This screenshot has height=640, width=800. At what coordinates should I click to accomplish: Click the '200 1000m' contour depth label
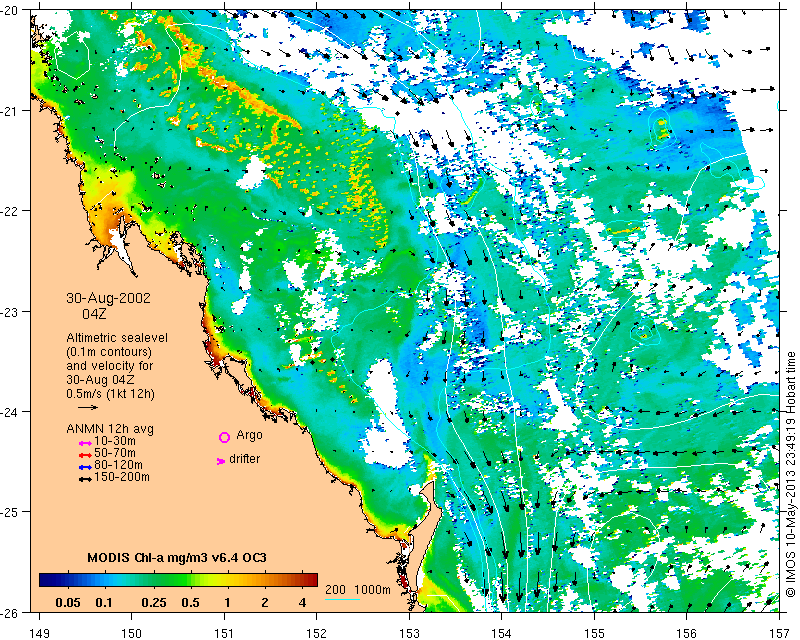coord(358,589)
